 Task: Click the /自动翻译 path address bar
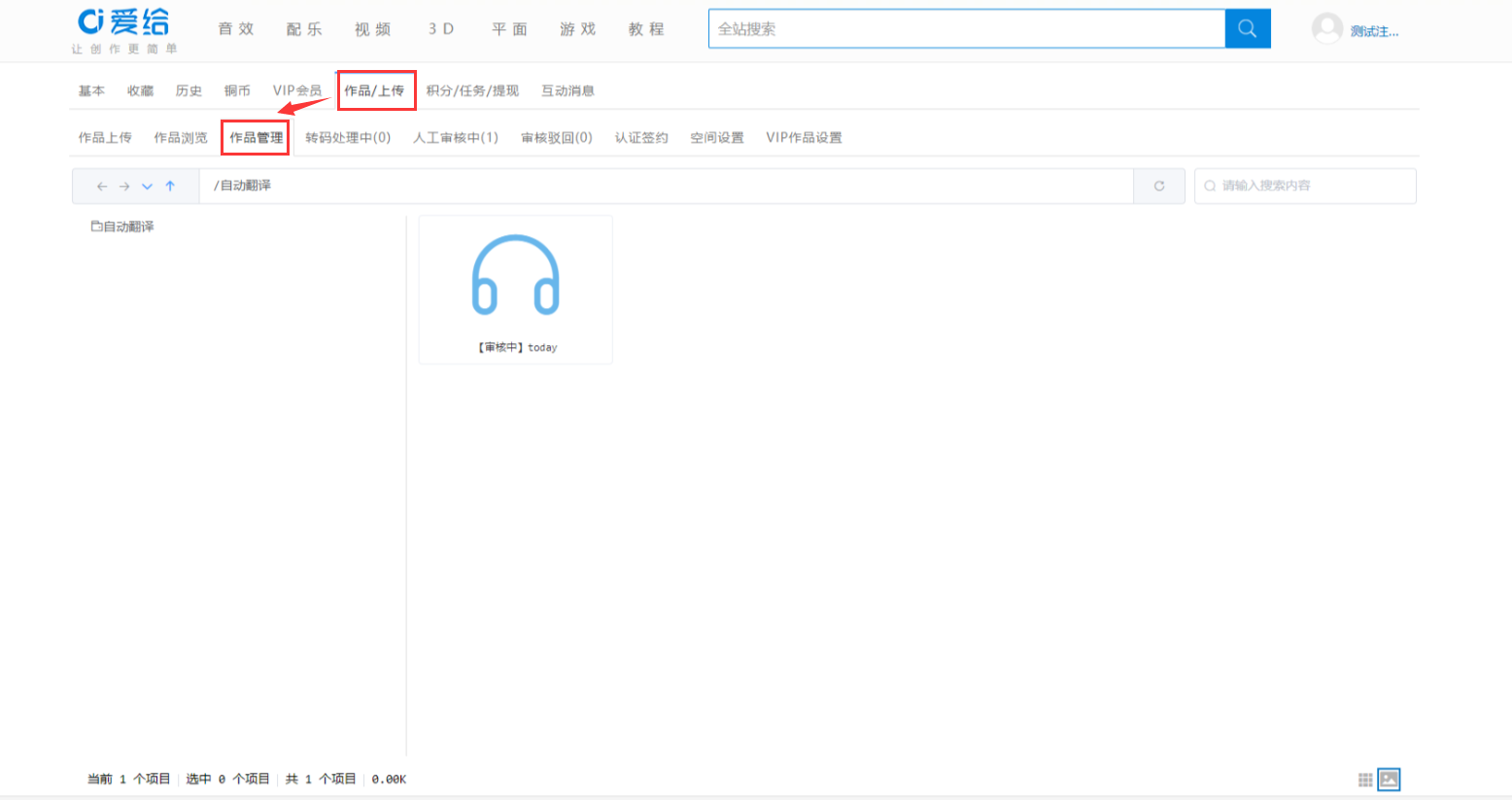pyautogui.click(x=667, y=186)
